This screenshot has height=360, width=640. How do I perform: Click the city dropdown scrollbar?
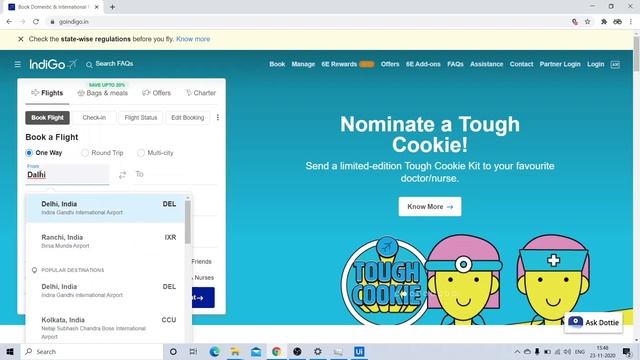point(188,222)
